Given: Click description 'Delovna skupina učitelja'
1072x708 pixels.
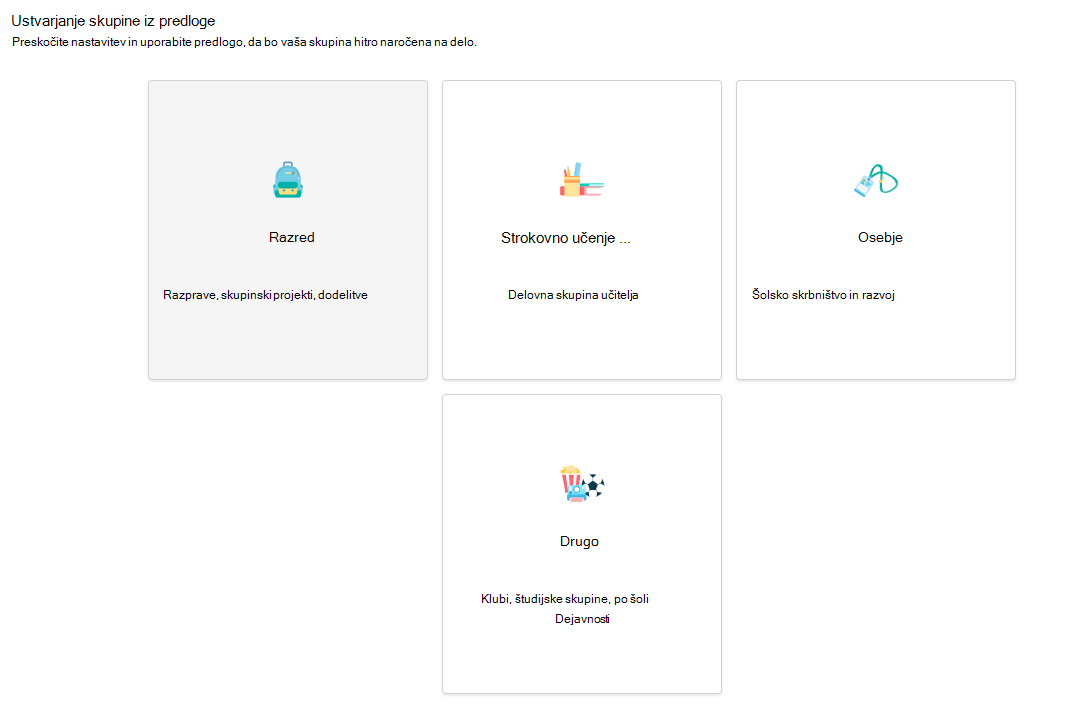Looking at the screenshot, I should (x=573, y=295).
